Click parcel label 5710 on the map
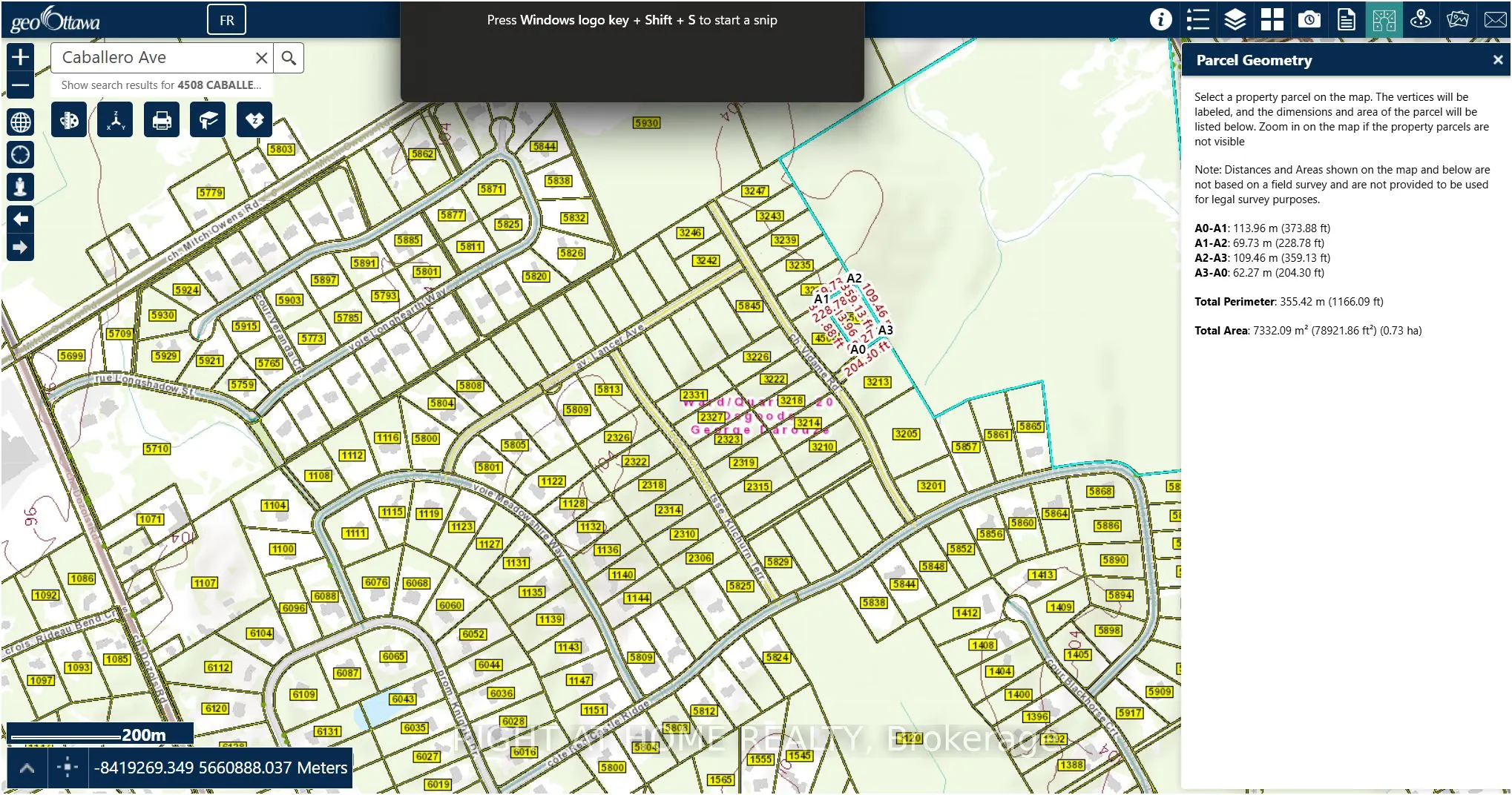Screen dimensions: 1512x795 [x=157, y=449]
